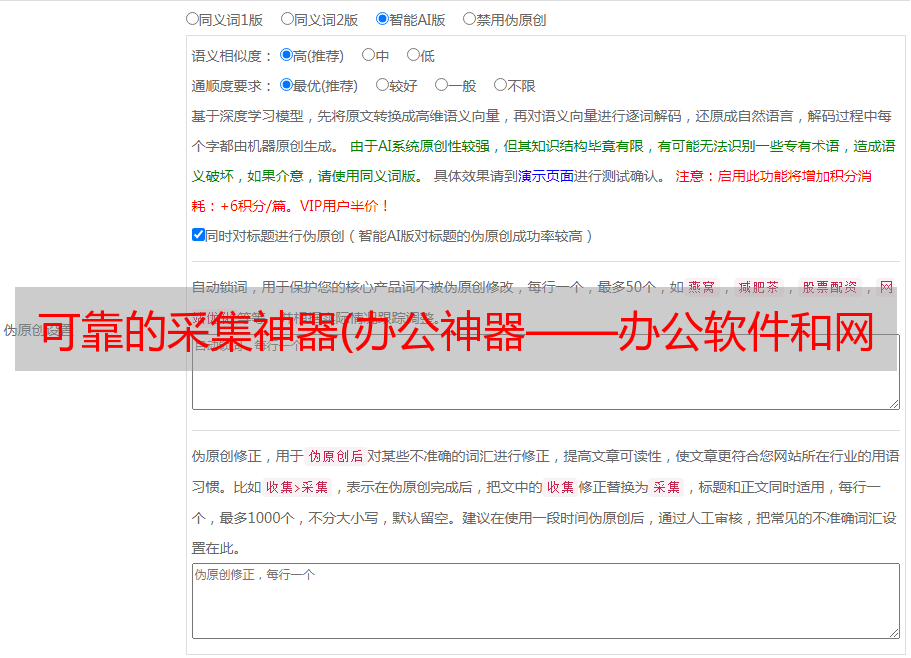Pick 禁用伪原创 to disable rewriting

click(x=469, y=19)
